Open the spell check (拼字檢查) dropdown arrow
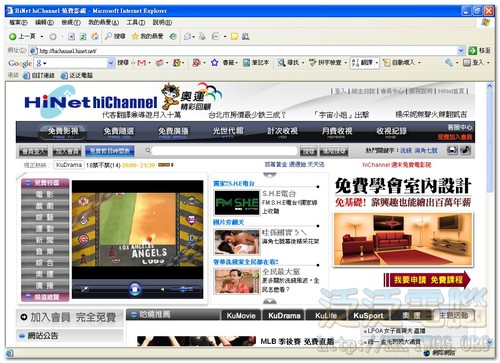Viewport: 500px width, 363px height. tap(345, 63)
